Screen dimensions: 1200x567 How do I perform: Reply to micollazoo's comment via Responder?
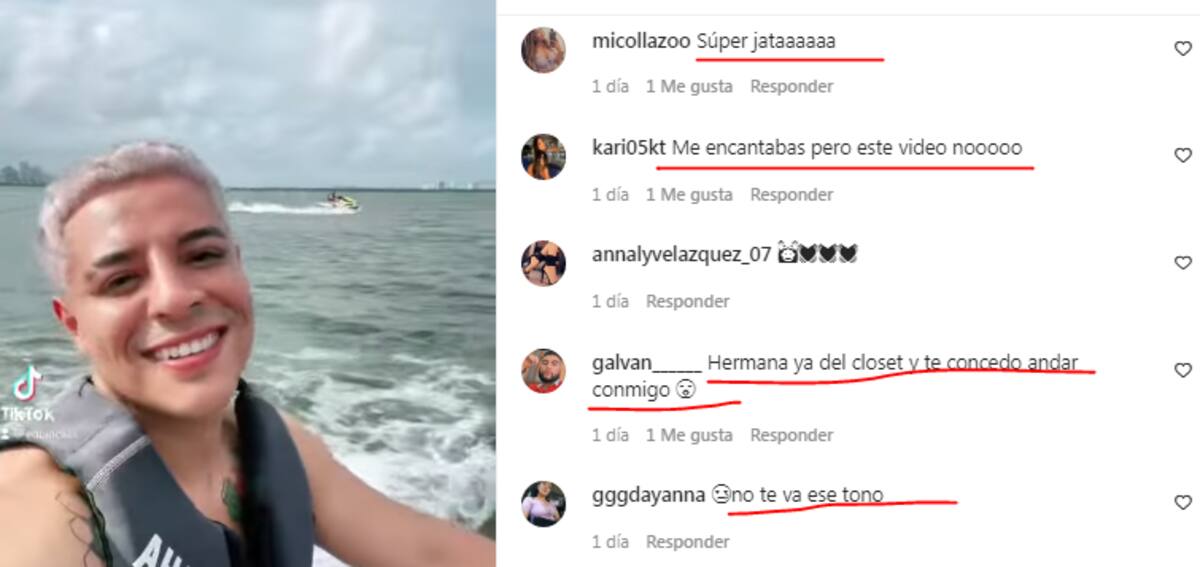coord(791,87)
